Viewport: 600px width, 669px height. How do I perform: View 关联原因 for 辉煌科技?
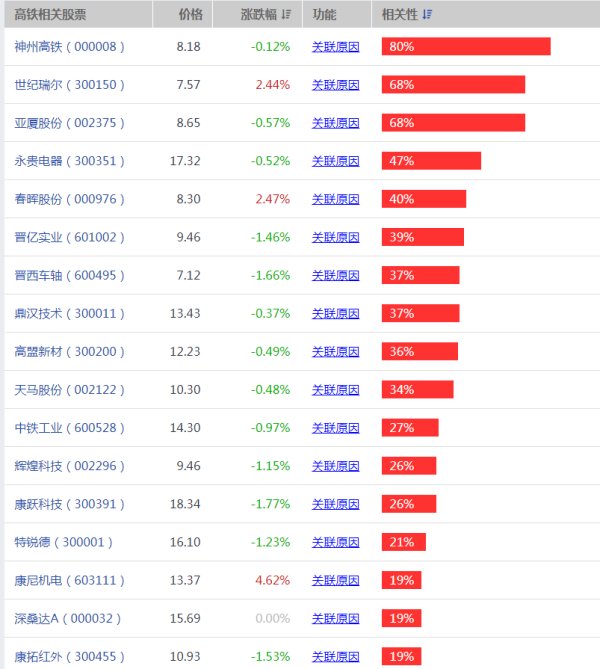pyautogui.click(x=335, y=466)
